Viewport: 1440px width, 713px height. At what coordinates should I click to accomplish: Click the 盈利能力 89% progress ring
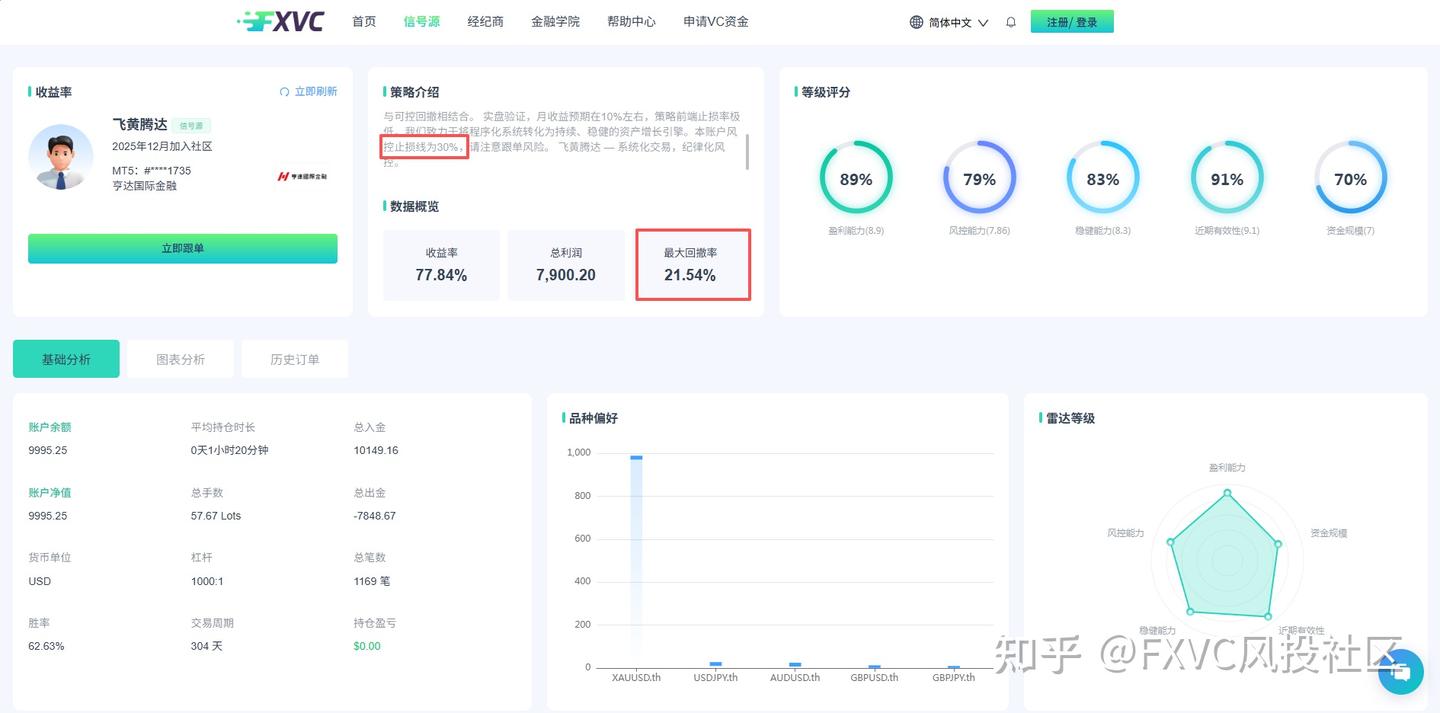pyautogui.click(x=856, y=179)
